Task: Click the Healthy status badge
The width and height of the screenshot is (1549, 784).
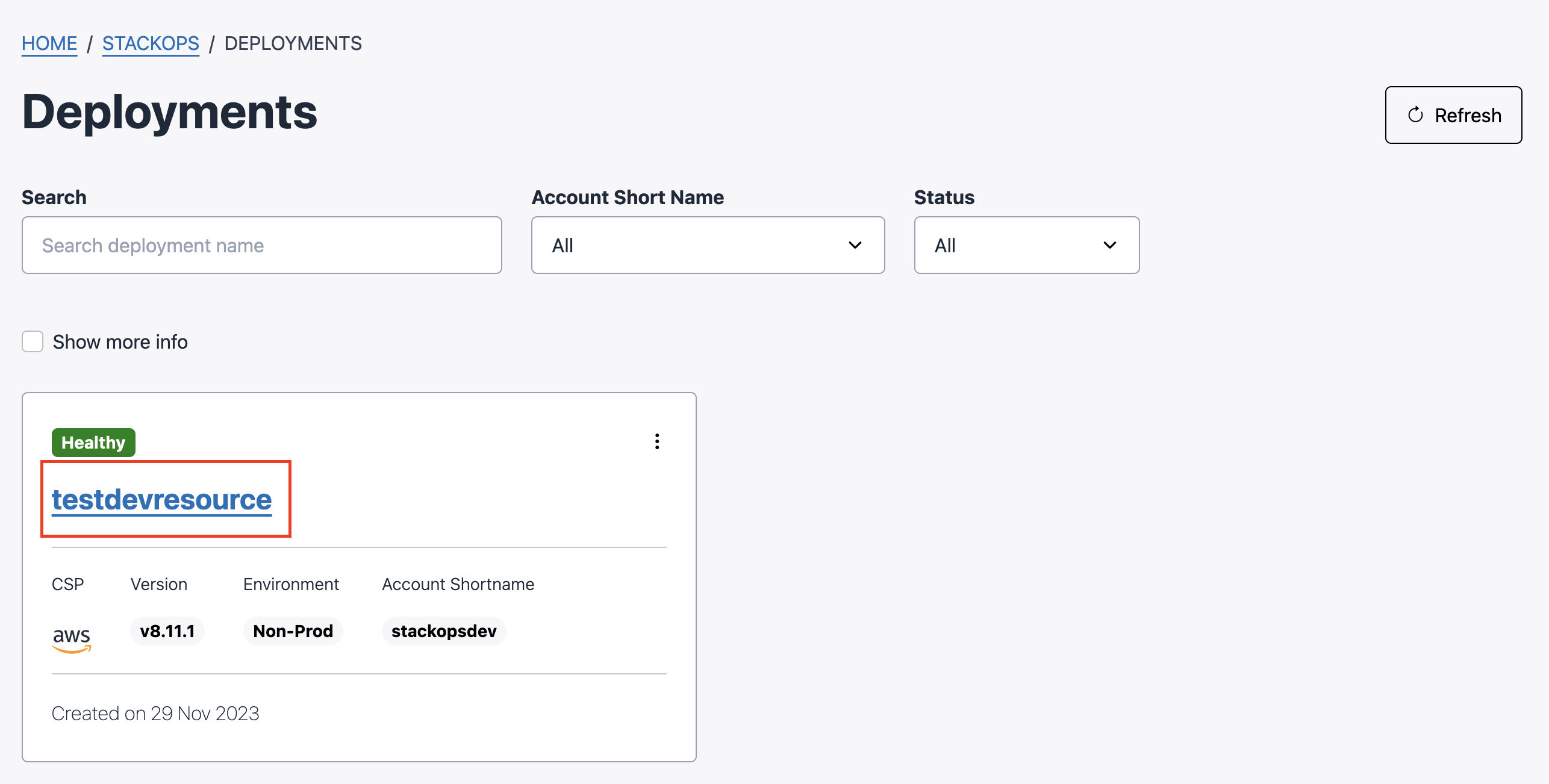Action: (93, 443)
